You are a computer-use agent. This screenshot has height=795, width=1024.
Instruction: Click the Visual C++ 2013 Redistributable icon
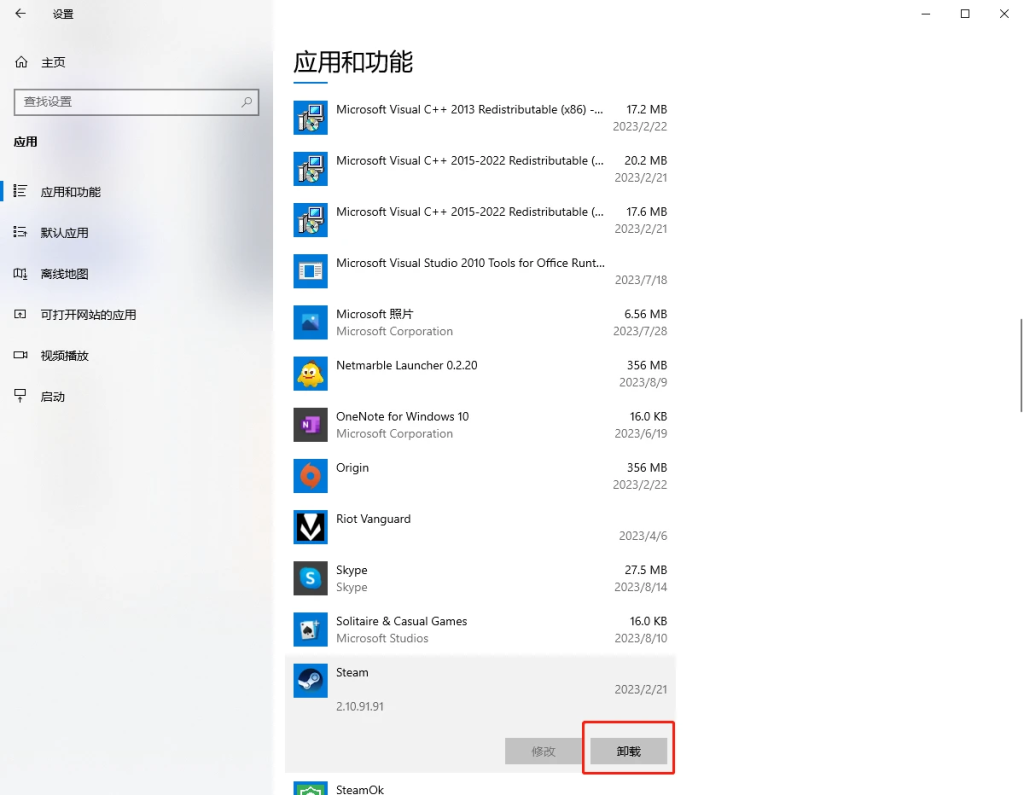point(310,118)
